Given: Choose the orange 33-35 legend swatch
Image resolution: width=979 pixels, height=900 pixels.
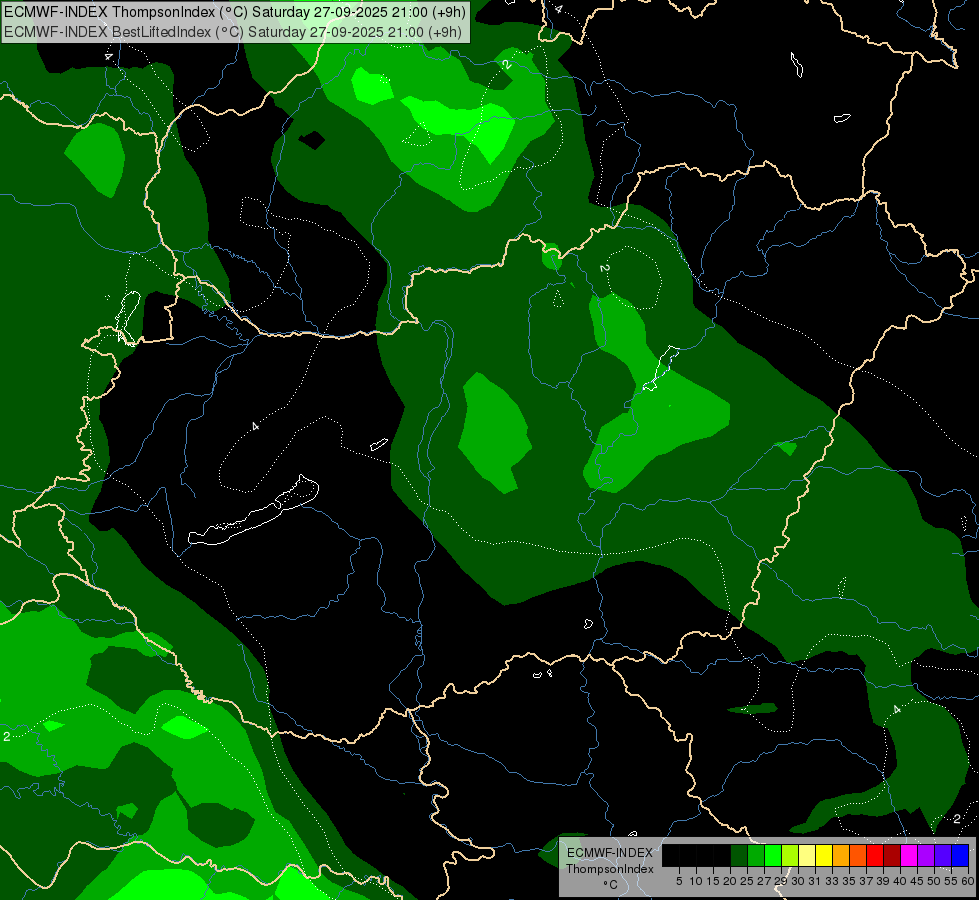Looking at the screenshot, I should coord(841,855).
